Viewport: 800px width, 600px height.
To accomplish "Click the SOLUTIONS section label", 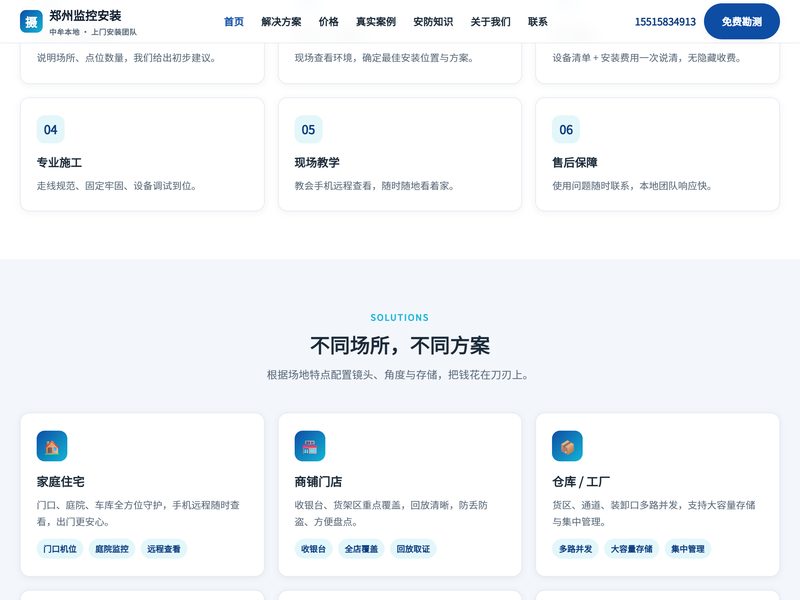I will [399, 317].
